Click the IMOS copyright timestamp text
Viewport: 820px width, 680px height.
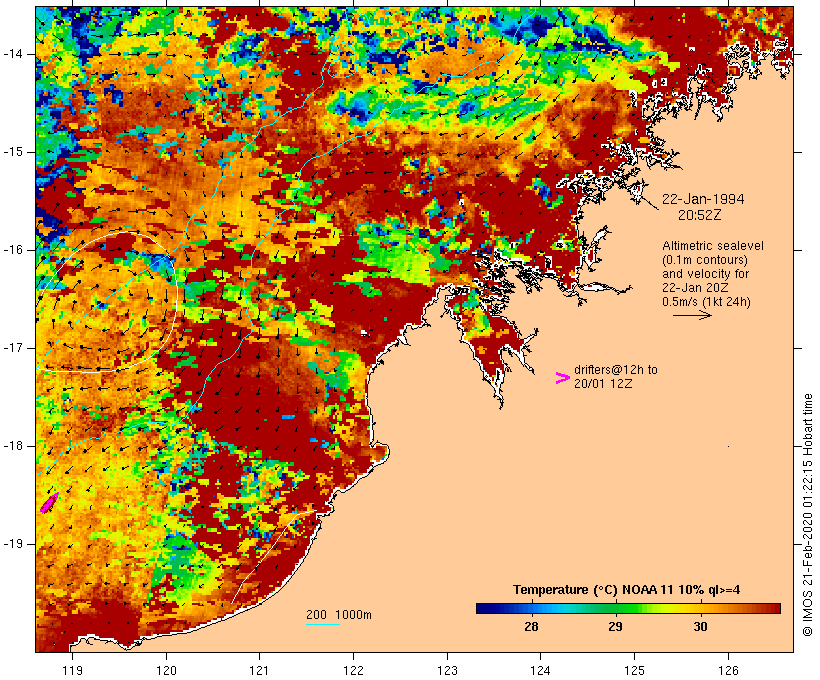point(807,515)
